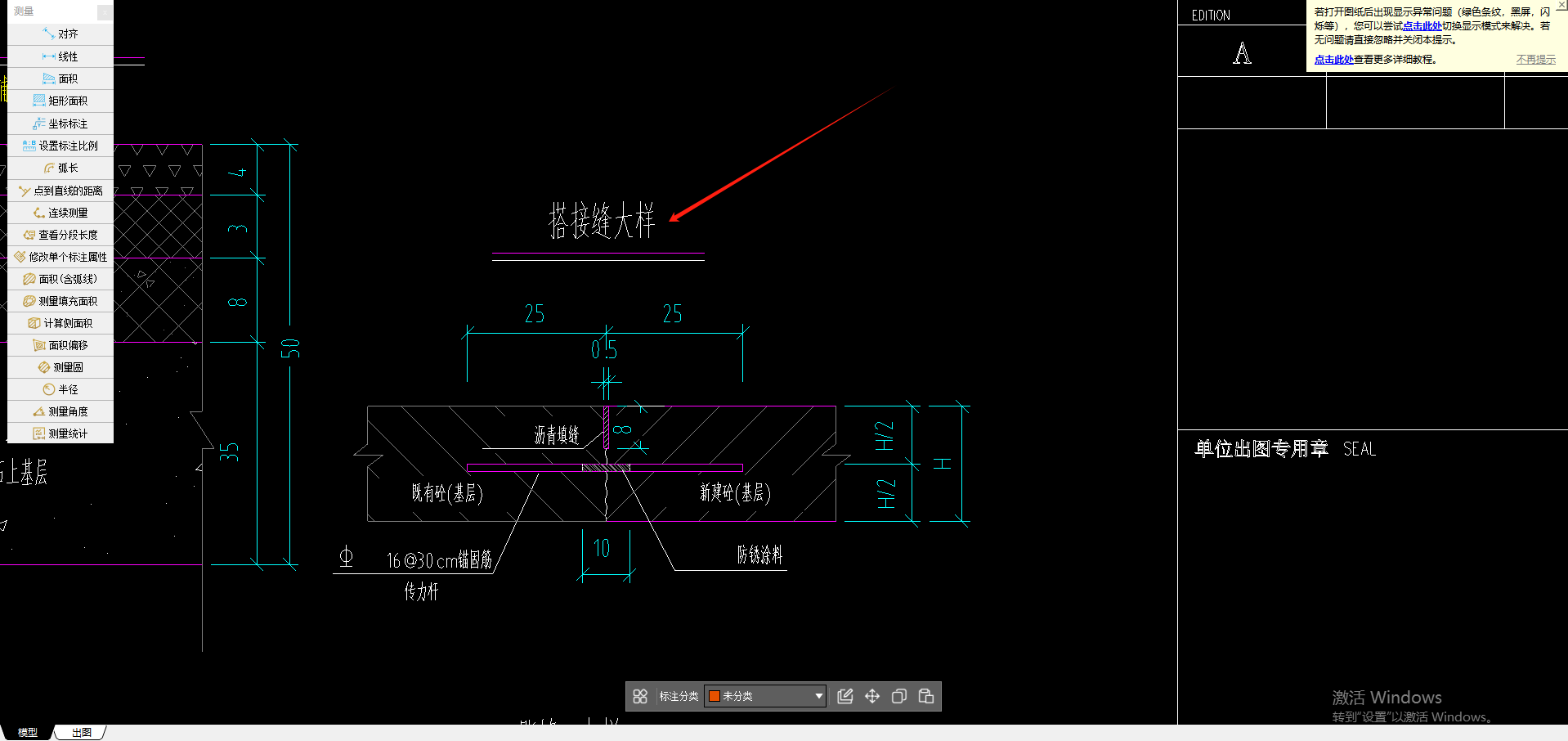Select the 对齐 (aligned) measure tool
Image resolution: width=1568 pixels, height=741 pixels.
coord(60,34)
